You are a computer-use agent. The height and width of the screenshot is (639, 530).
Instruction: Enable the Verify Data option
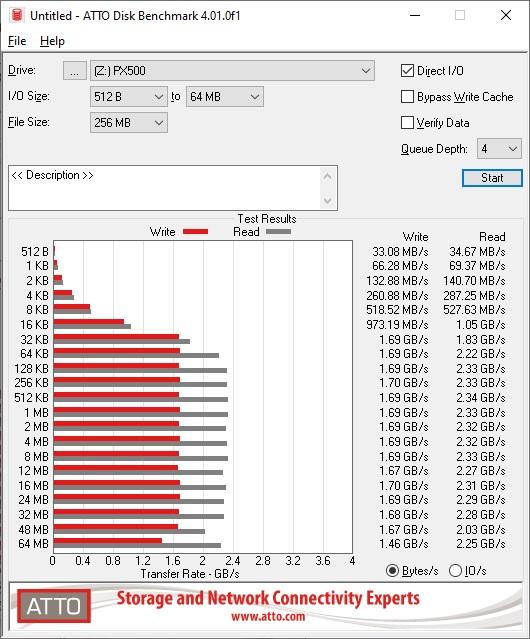407,123
